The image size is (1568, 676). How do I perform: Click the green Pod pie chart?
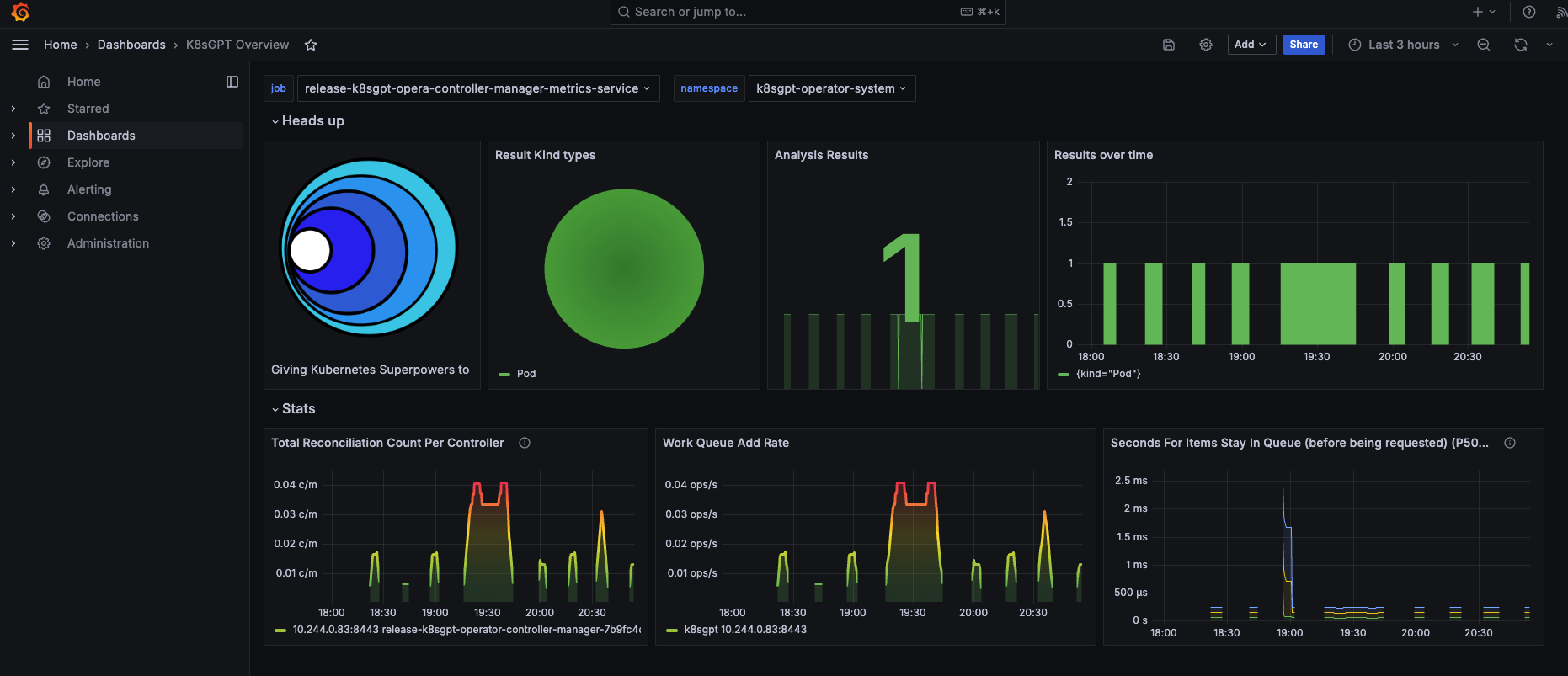(624, 269)
